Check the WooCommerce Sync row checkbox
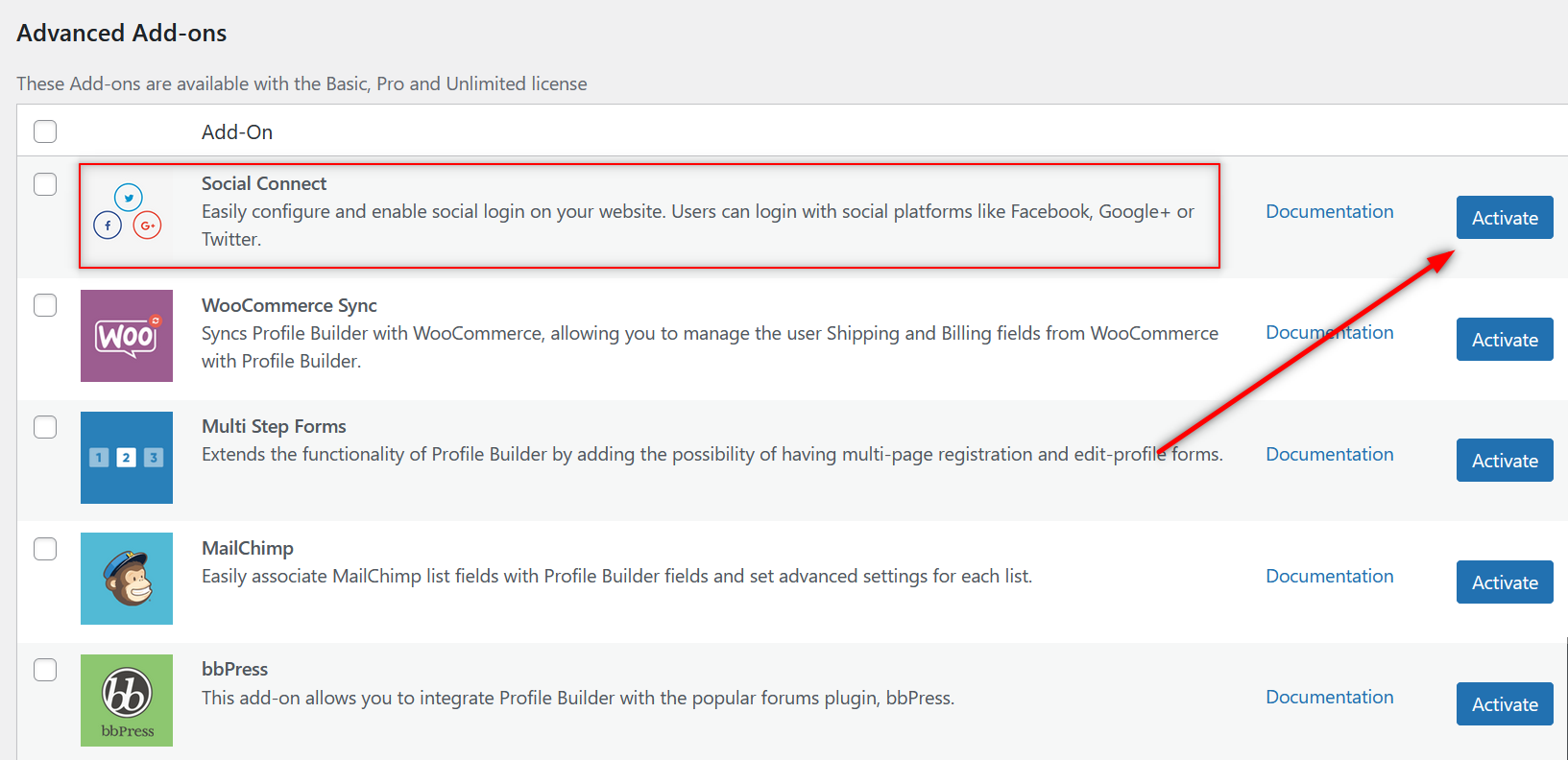 (x=45, y=305)
